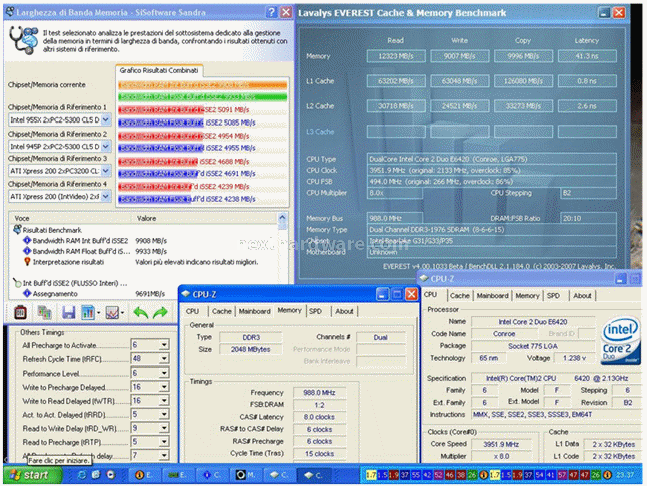The image size is (647, 486).
Task: Click the EVEREST L2 Cache Write 24521 MB/s field
Action: (x=460, y=106)
